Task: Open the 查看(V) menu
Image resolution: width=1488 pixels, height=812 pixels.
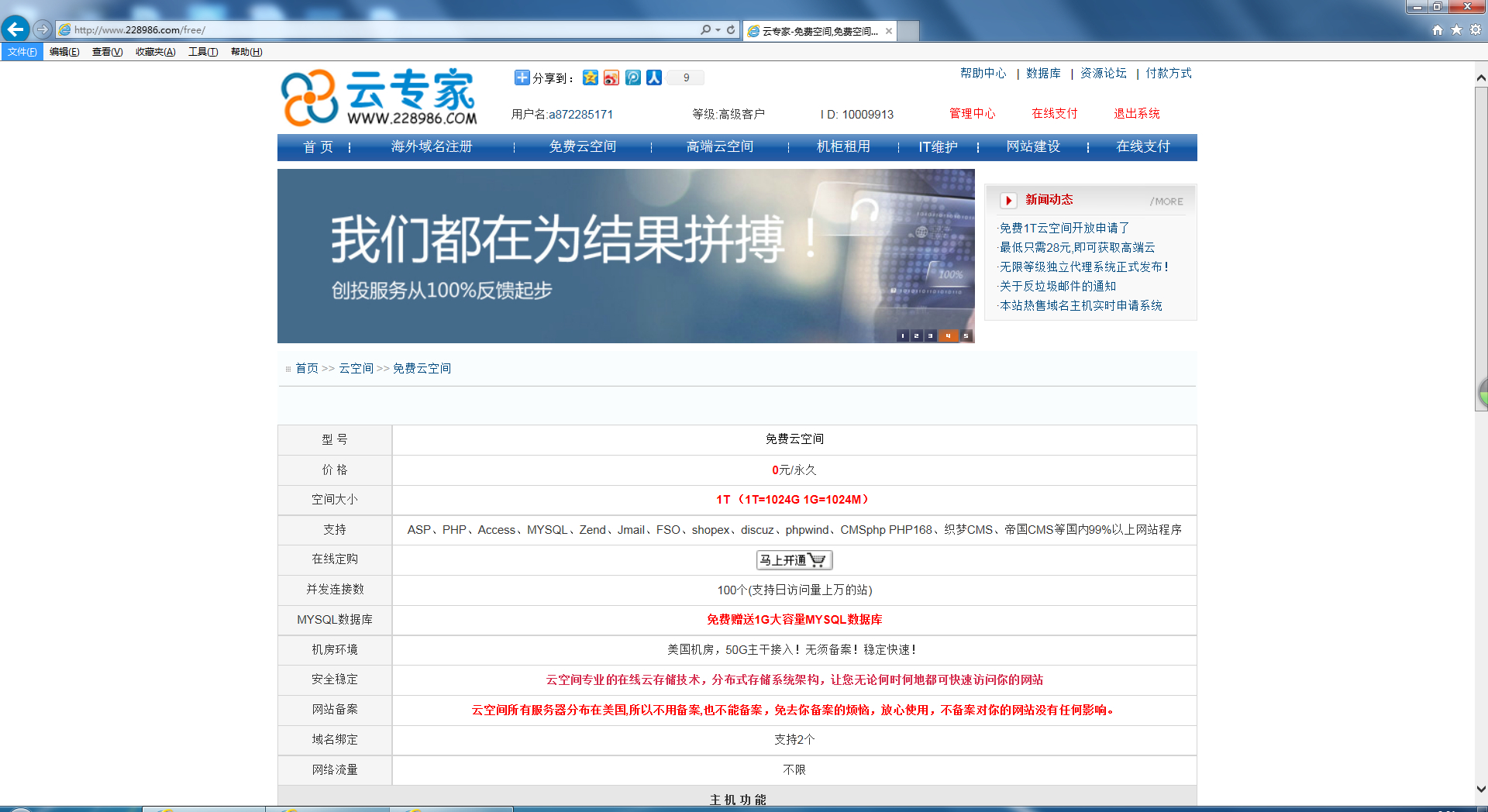Action: (x=107, y=52)
